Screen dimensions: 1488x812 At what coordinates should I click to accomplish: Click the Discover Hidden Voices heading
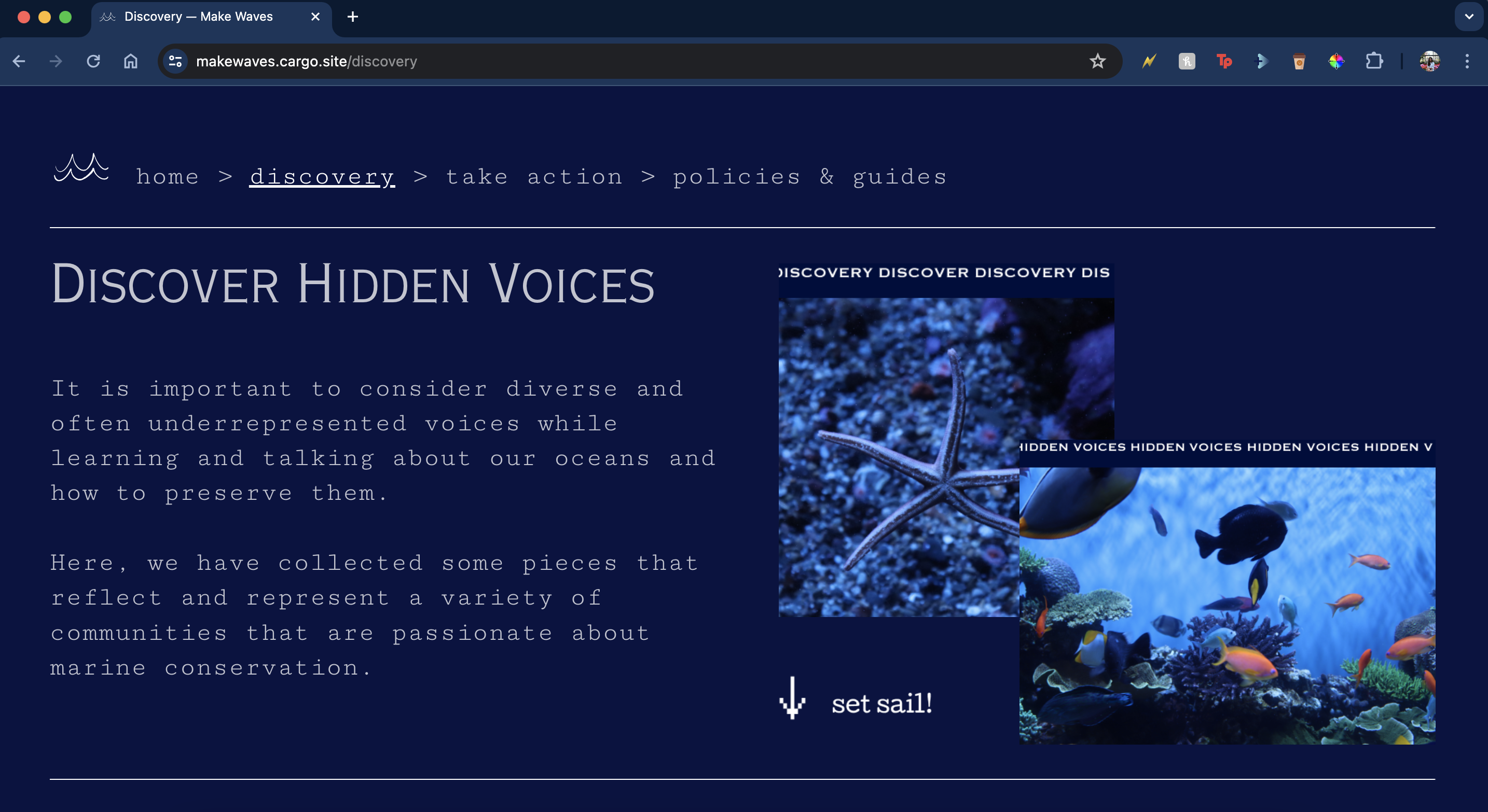coord(353,283)
